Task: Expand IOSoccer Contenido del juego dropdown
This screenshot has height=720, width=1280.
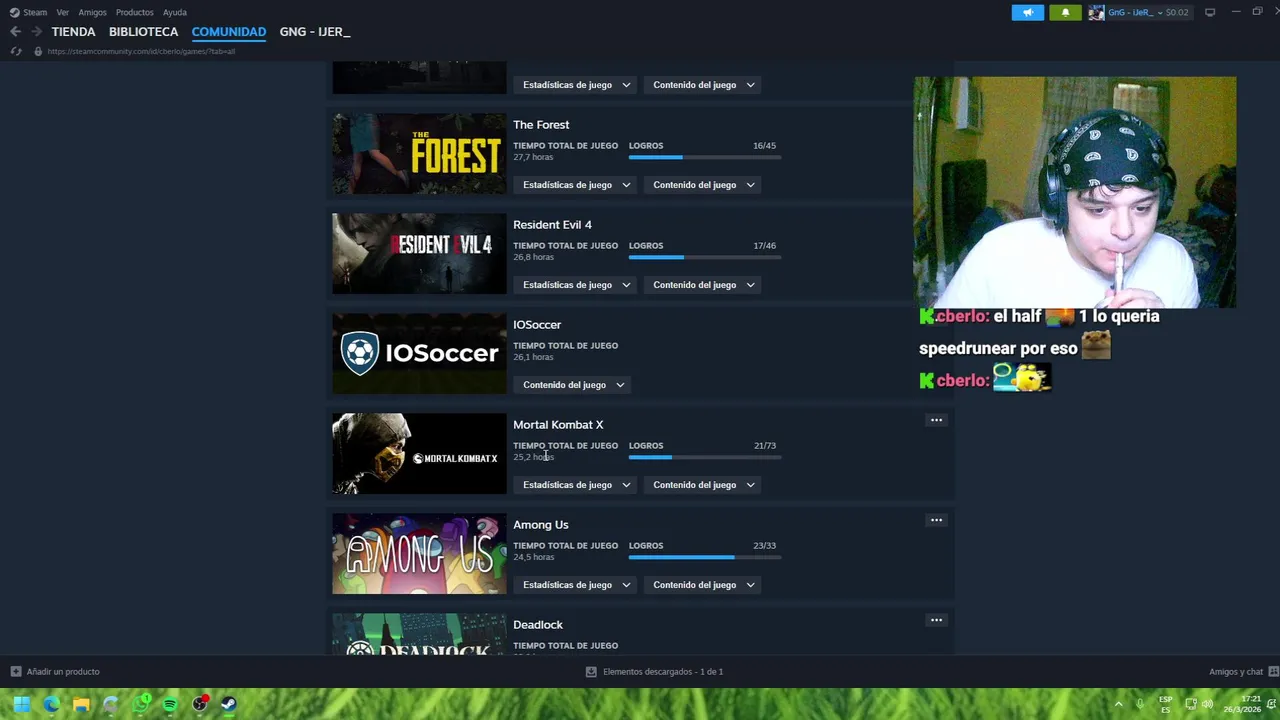Action: [x=574, y=385]
